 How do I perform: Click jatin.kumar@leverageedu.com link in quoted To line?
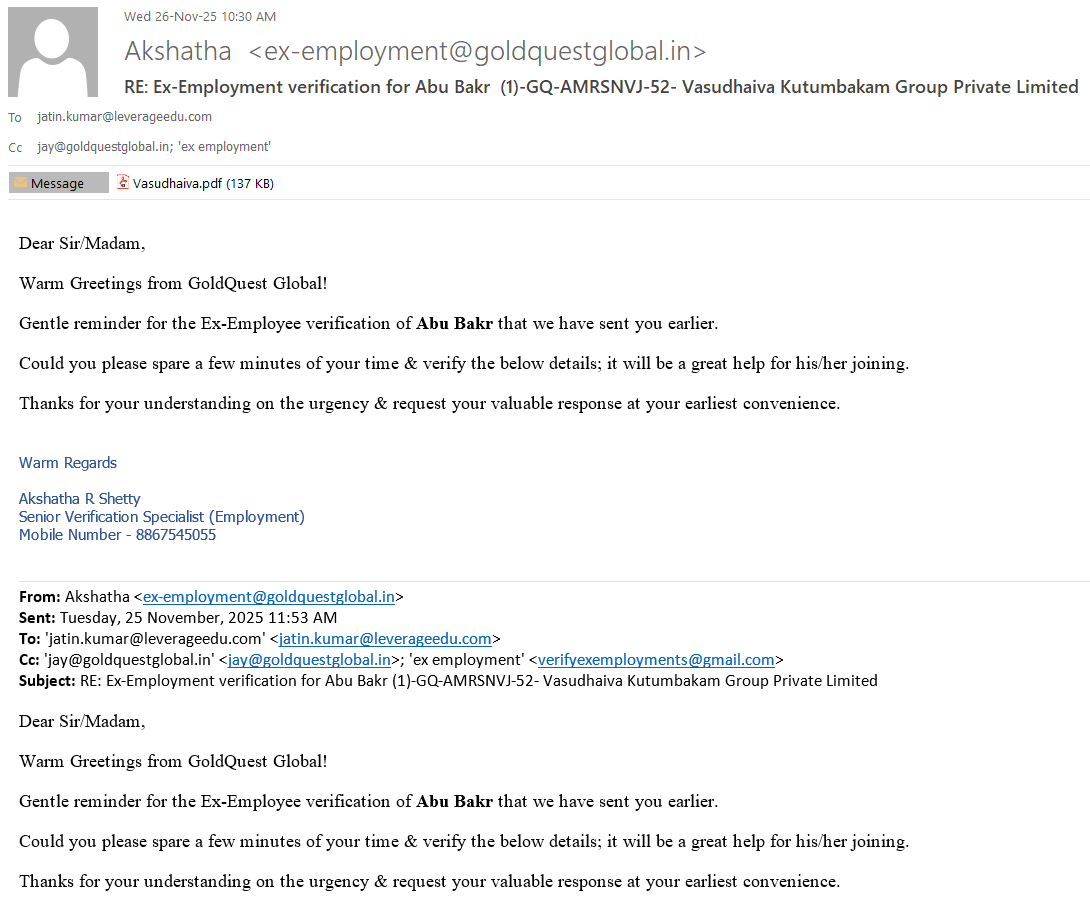tap(385, 639)
